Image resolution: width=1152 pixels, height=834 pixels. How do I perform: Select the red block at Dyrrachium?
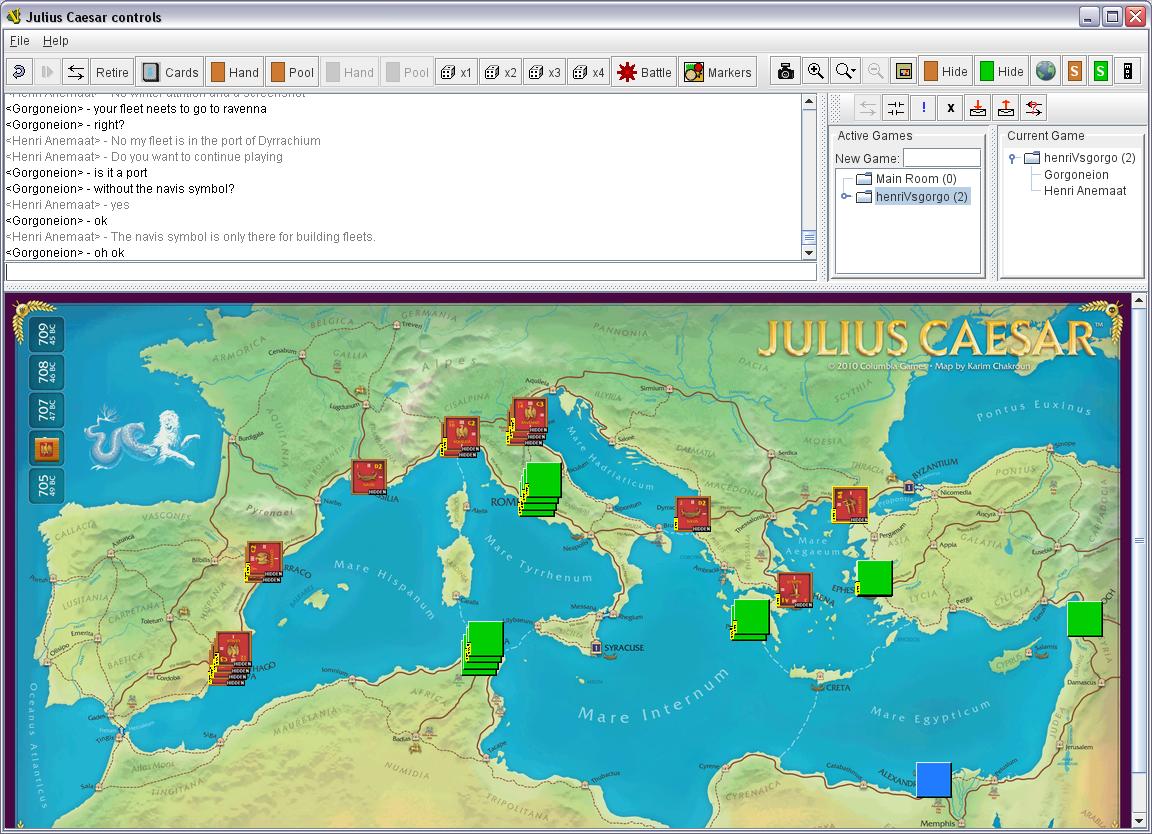(692, 514)
